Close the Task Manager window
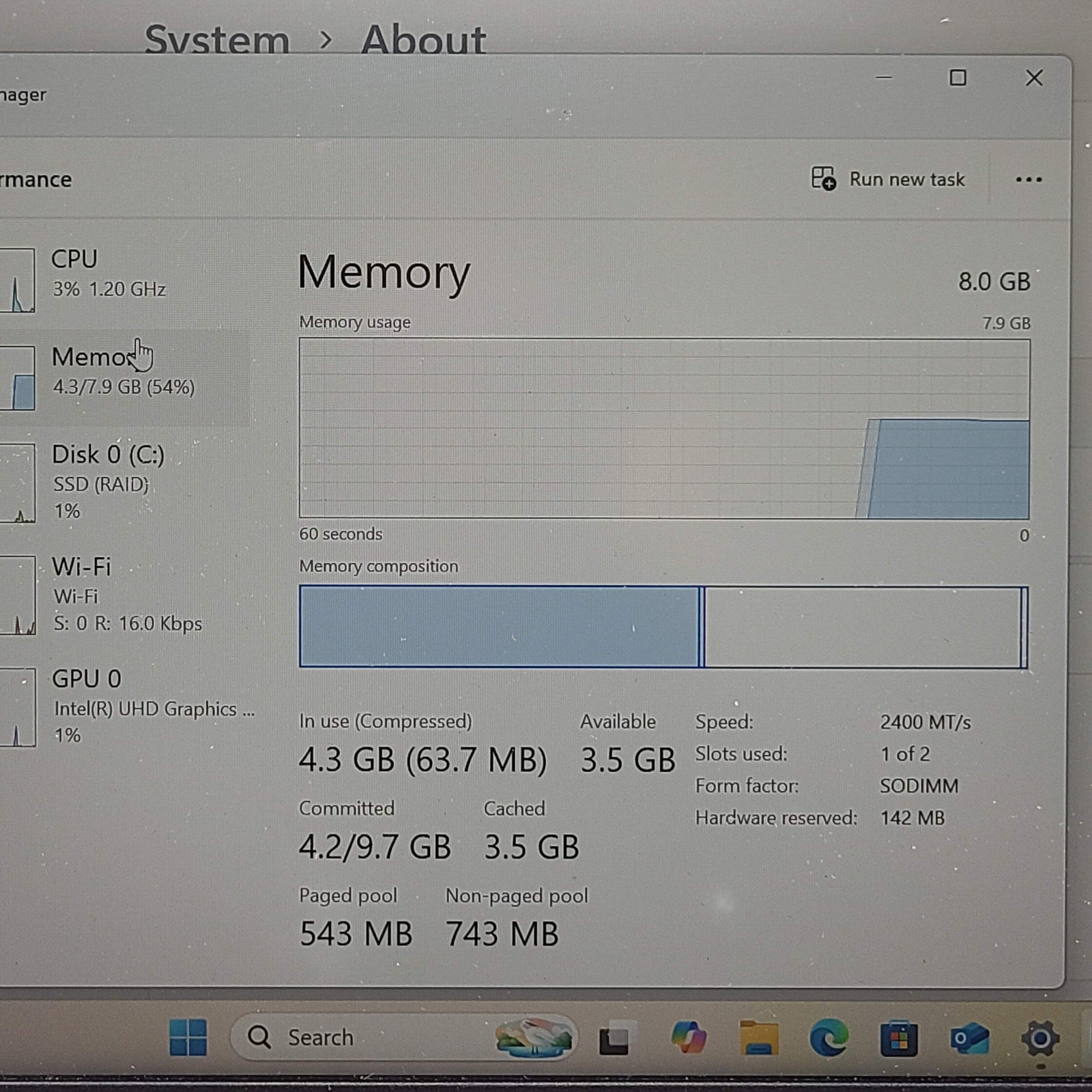1092x1092 pixels. pyautogui.click(x=1034, y=78)
